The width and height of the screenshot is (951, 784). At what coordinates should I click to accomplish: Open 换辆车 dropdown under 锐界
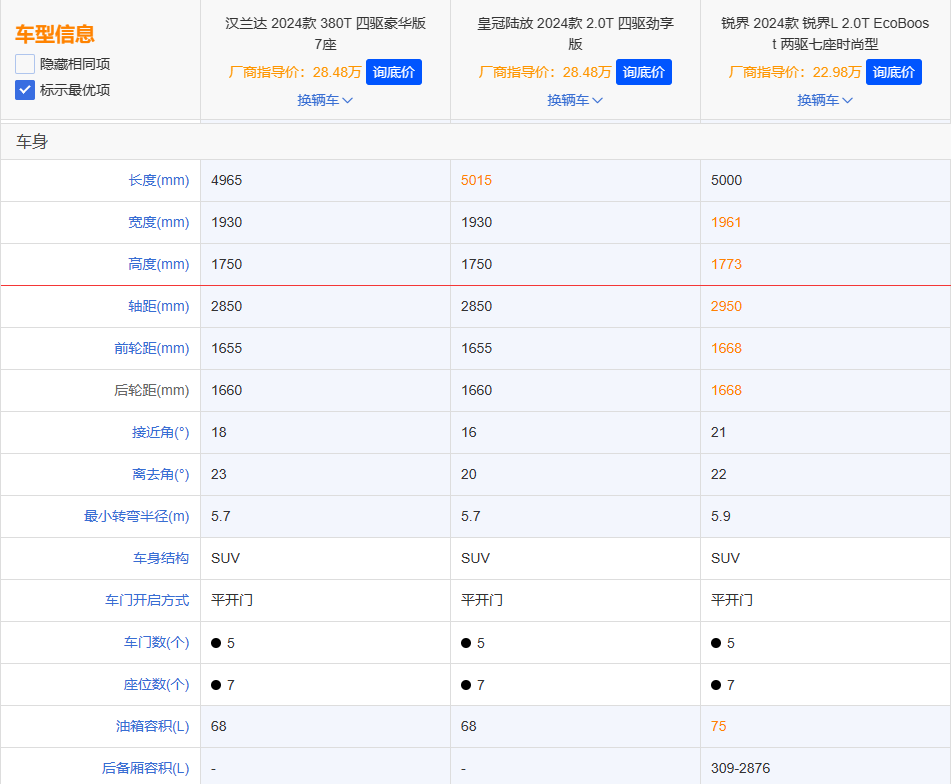click(x=825, y=100)
